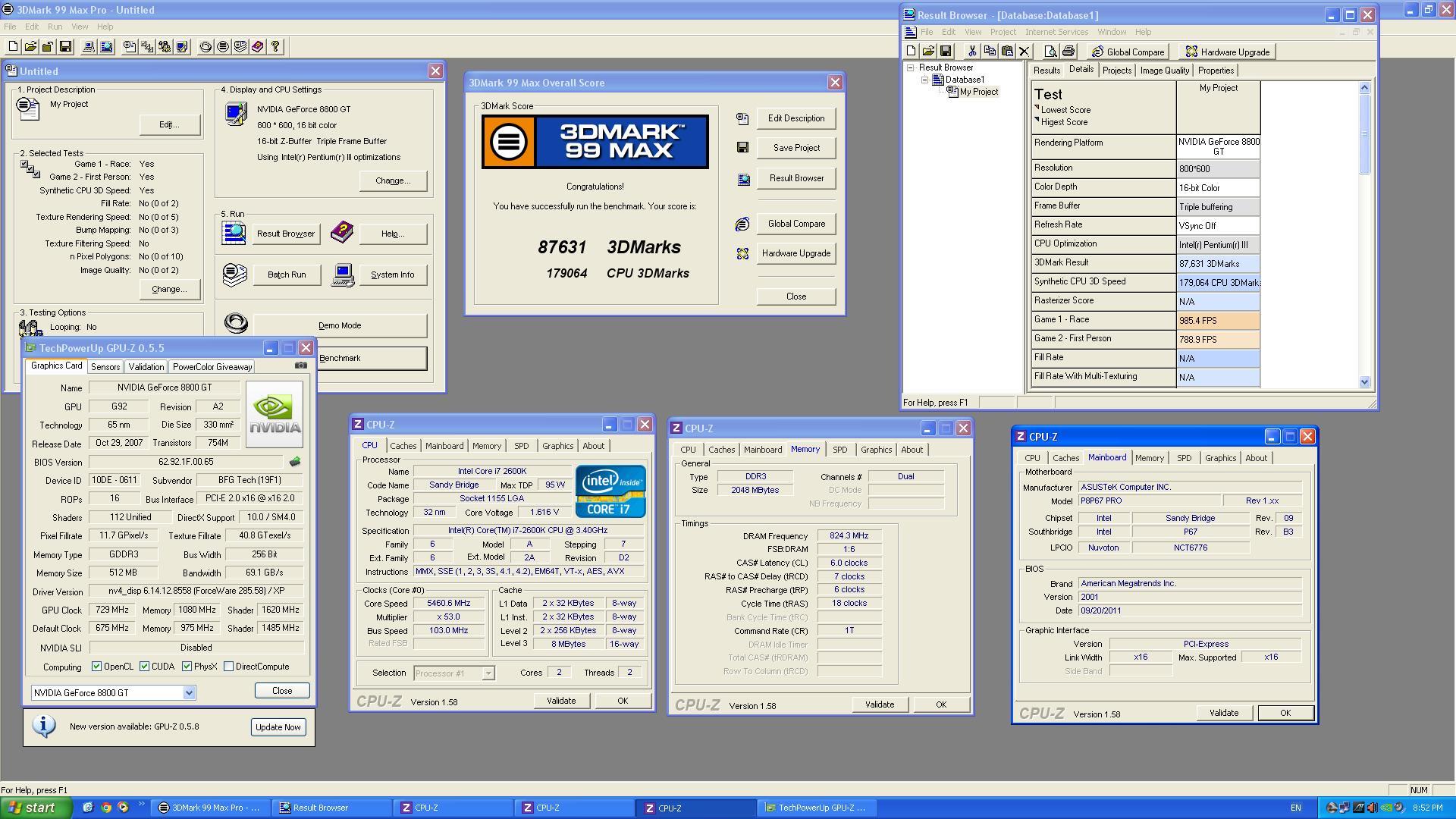Open the Sensors tab in GPU-Z

point(105,367)
